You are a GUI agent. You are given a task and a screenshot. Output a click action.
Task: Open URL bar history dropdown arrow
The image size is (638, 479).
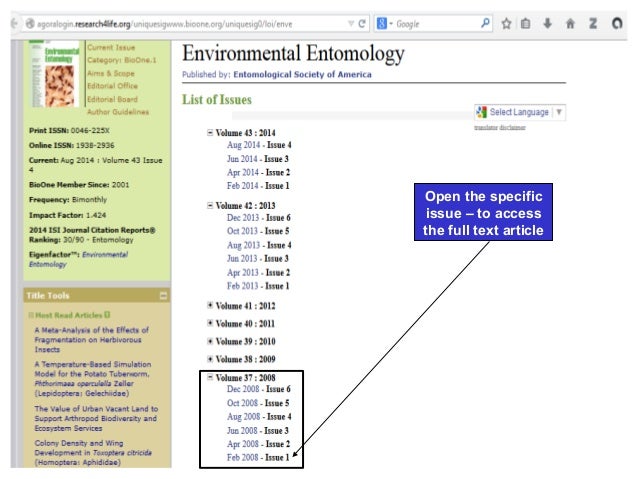351,24
